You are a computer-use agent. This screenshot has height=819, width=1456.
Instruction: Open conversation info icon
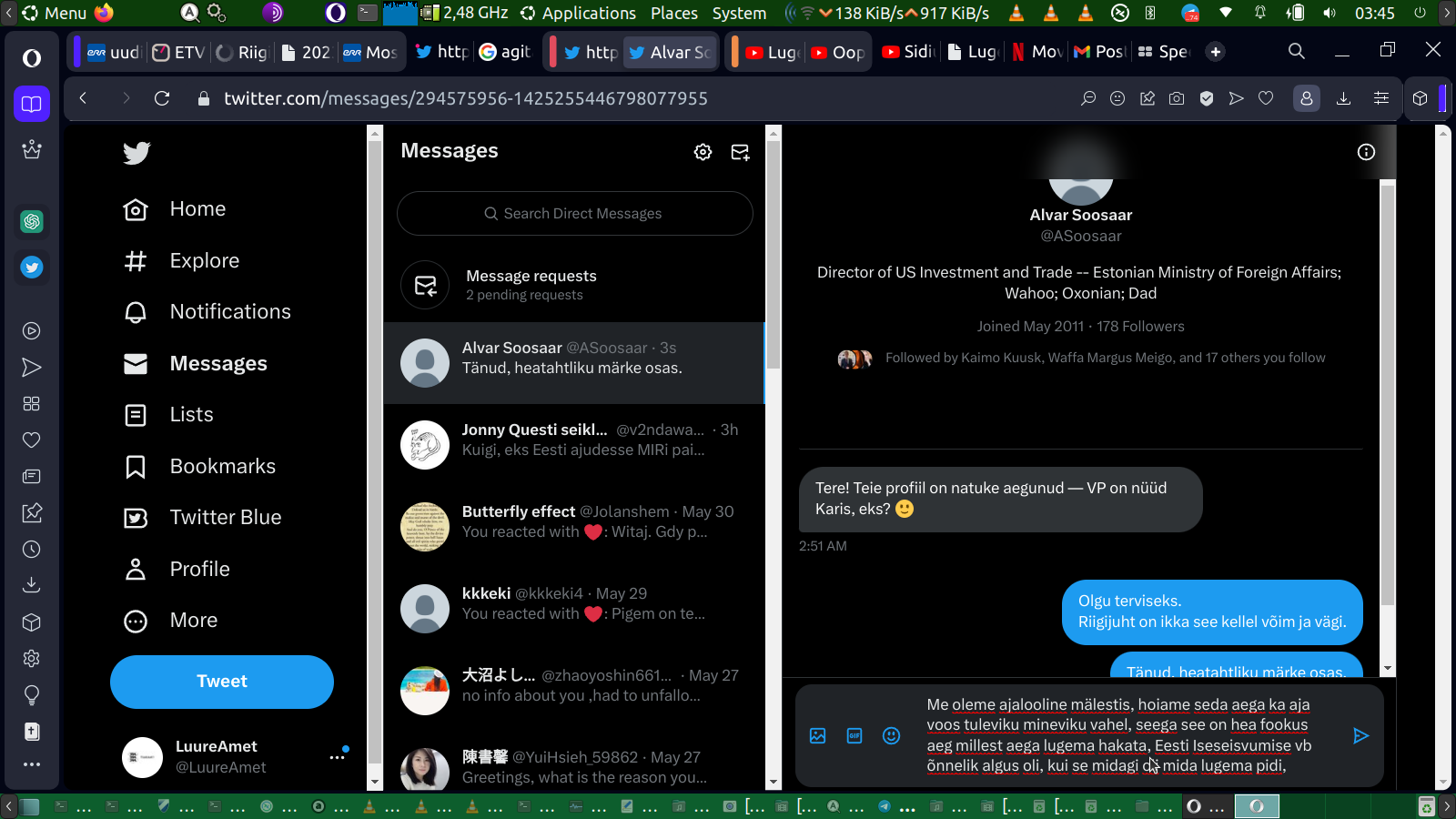1366,152
